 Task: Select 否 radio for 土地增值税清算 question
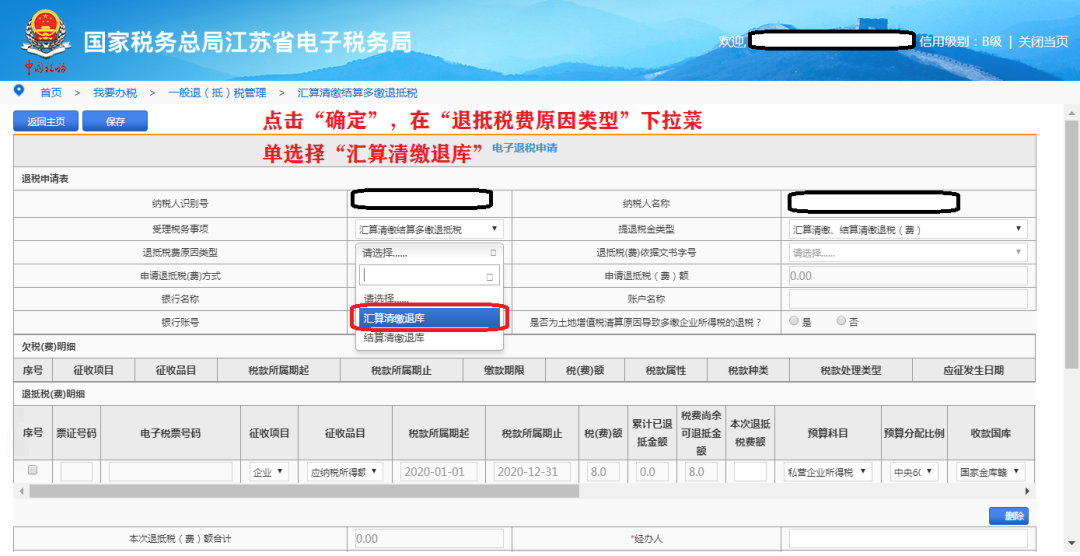(840, 320)
